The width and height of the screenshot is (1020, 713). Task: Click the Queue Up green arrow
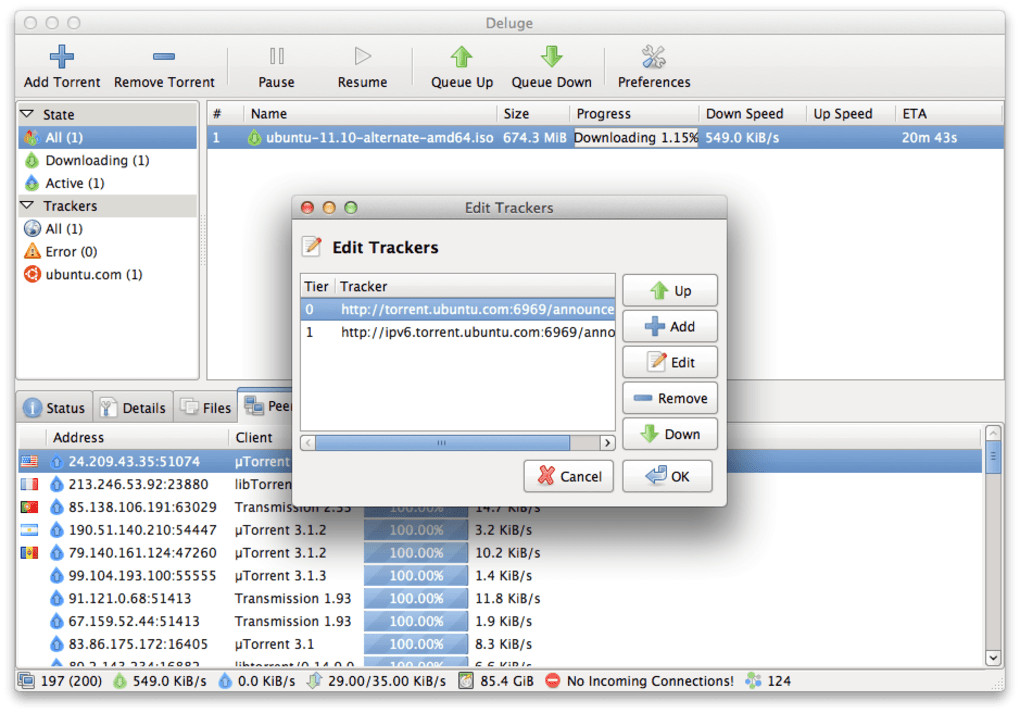pos(461,57)
